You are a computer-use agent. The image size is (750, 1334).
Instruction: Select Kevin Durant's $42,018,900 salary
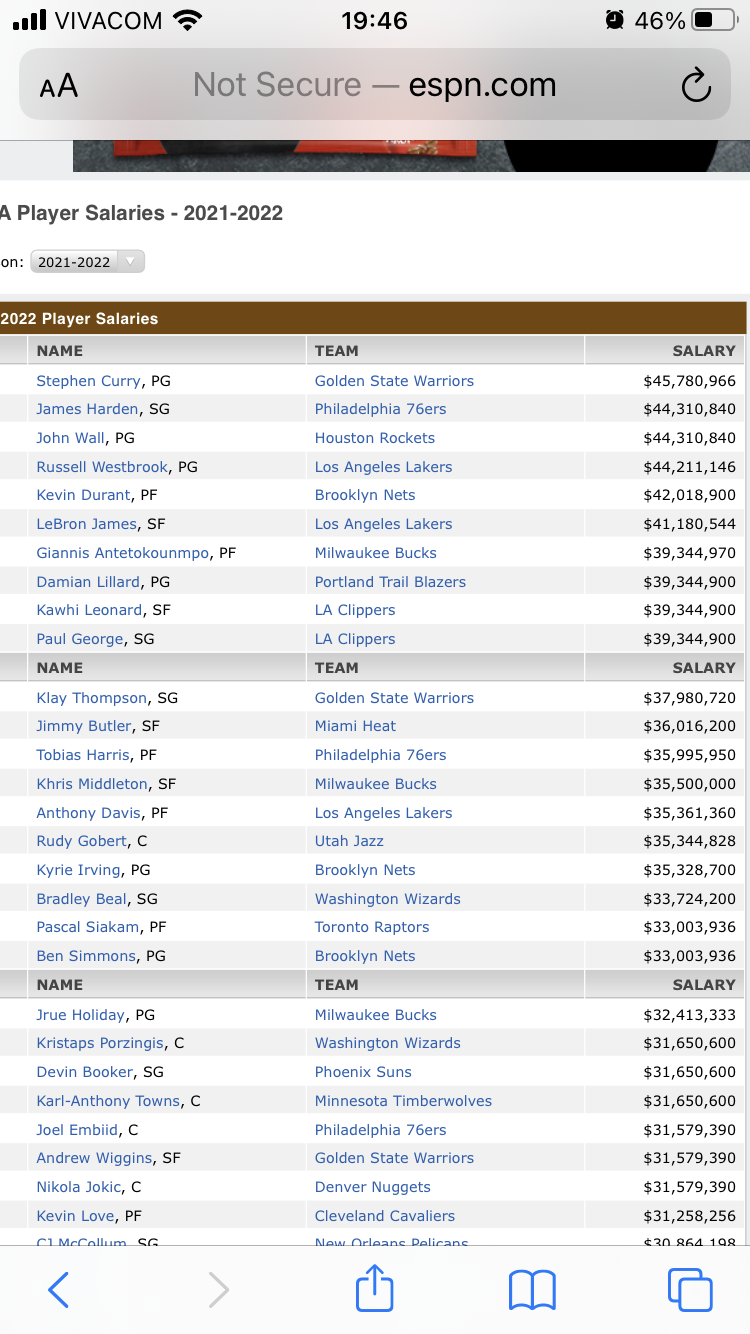689,495
